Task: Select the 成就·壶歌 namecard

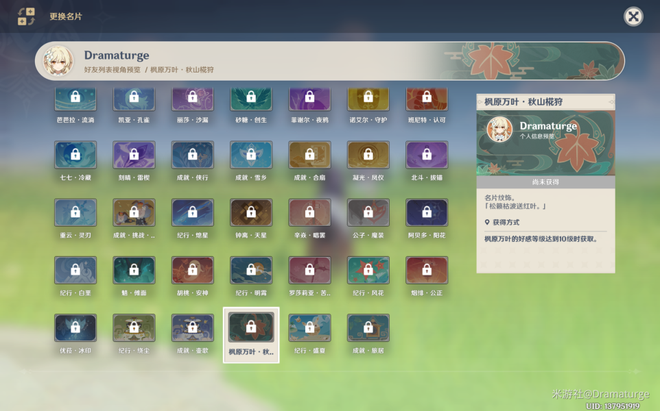Action: point(192,328)
